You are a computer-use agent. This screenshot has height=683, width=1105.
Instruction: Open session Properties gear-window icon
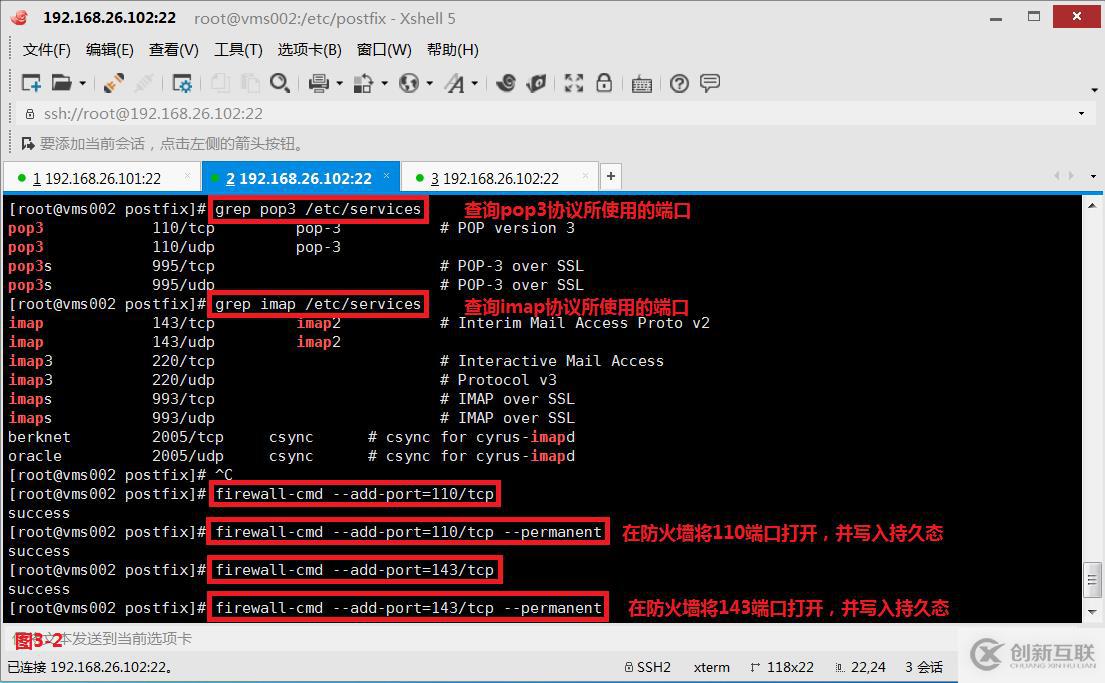[x=182, y=83]
